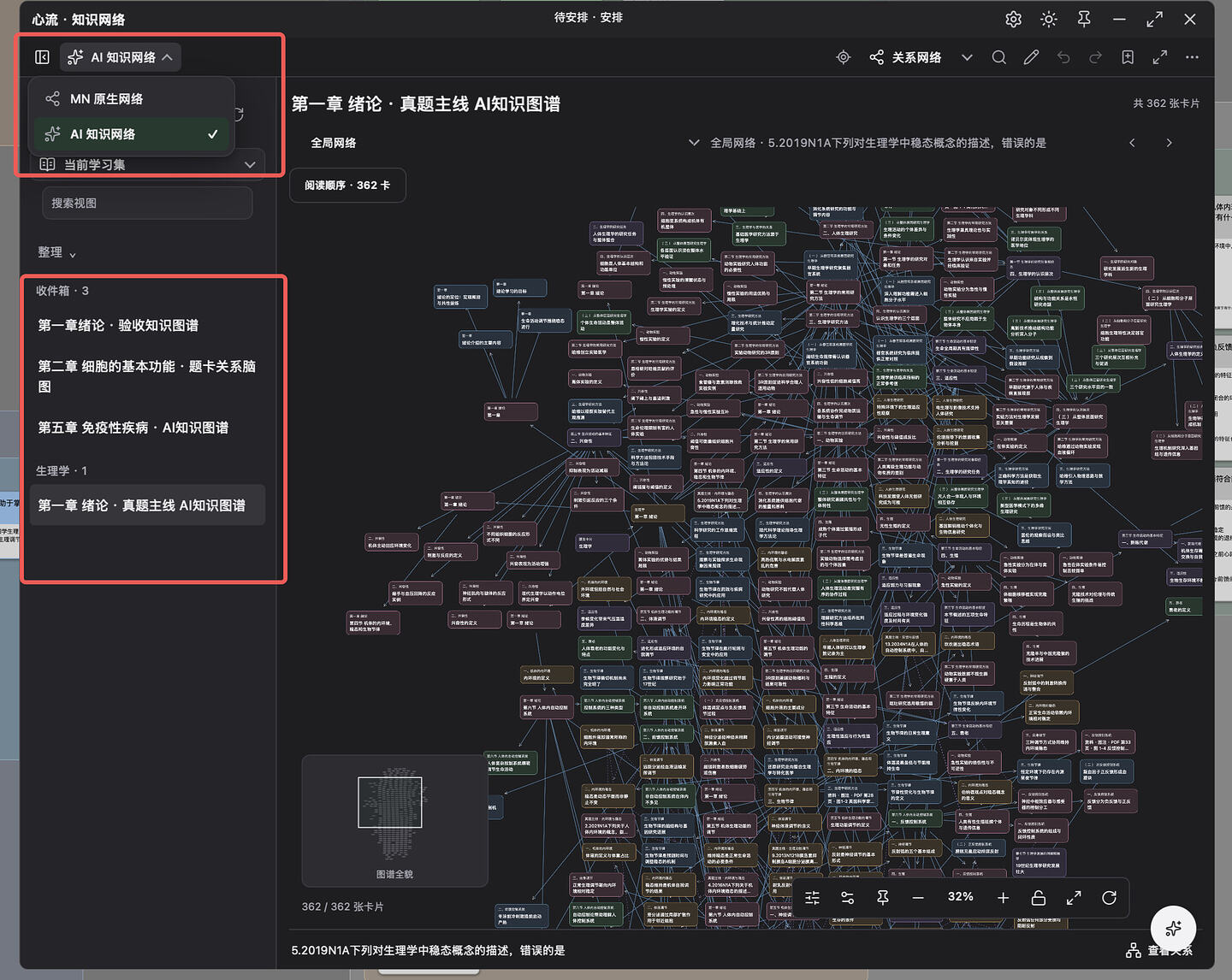
Task: Collapse the AI 知识网络 dropdown
Action: [121, 57]
